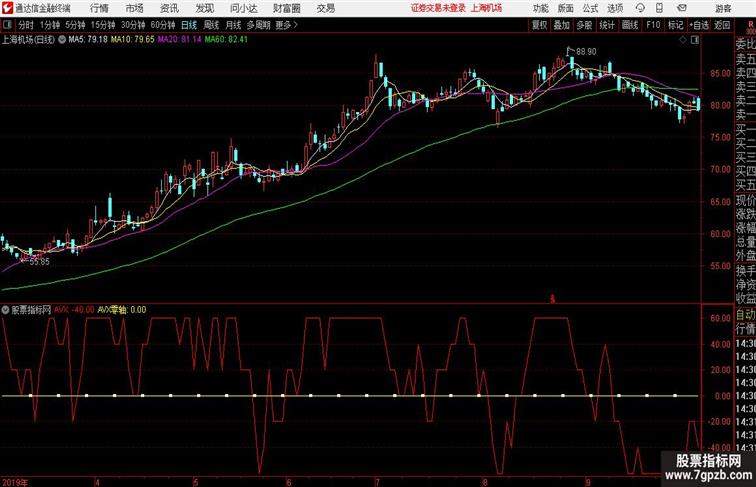Click the AVX零轴: 0.00 label
Image resolution: width=756 pixels, height=487 pixels.
tap(122, 310)
